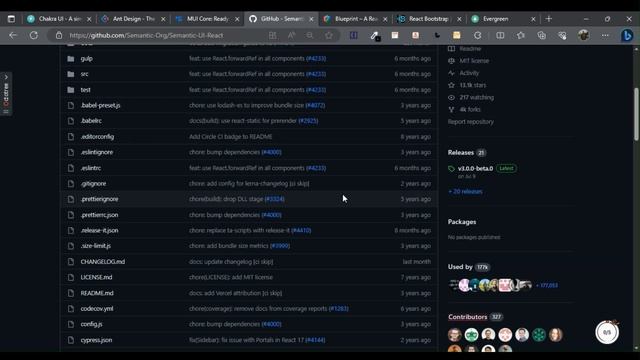Image resolution: width=640 pixels, height=360 pixels.
Task: Click Report repository link
Action: pos(471,122)
